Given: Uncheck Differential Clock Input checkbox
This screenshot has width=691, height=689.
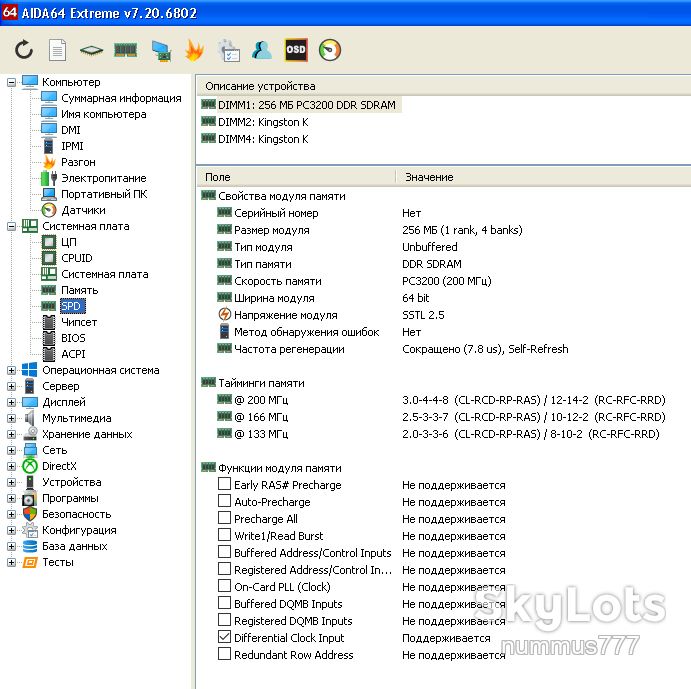Looking at the screenshot, I should click(x=224, y=637).
